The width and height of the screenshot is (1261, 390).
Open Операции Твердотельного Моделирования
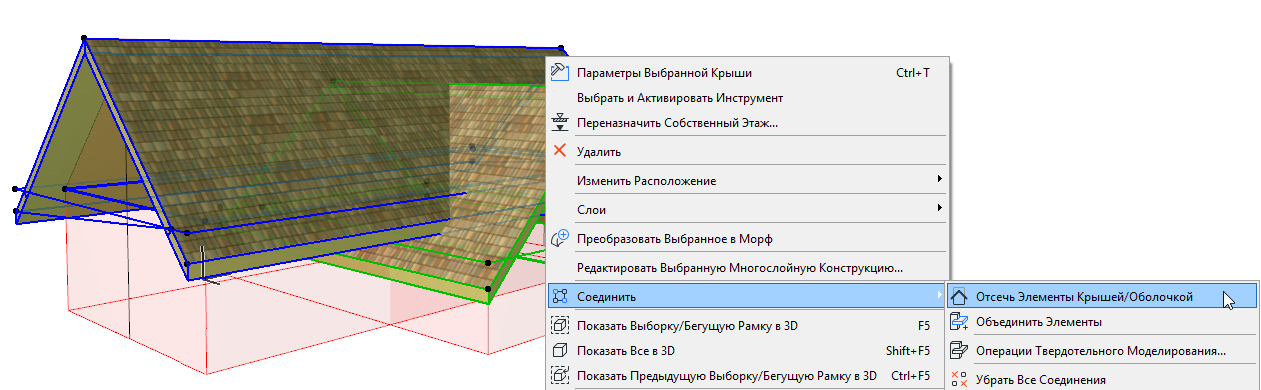point(1103,351)
